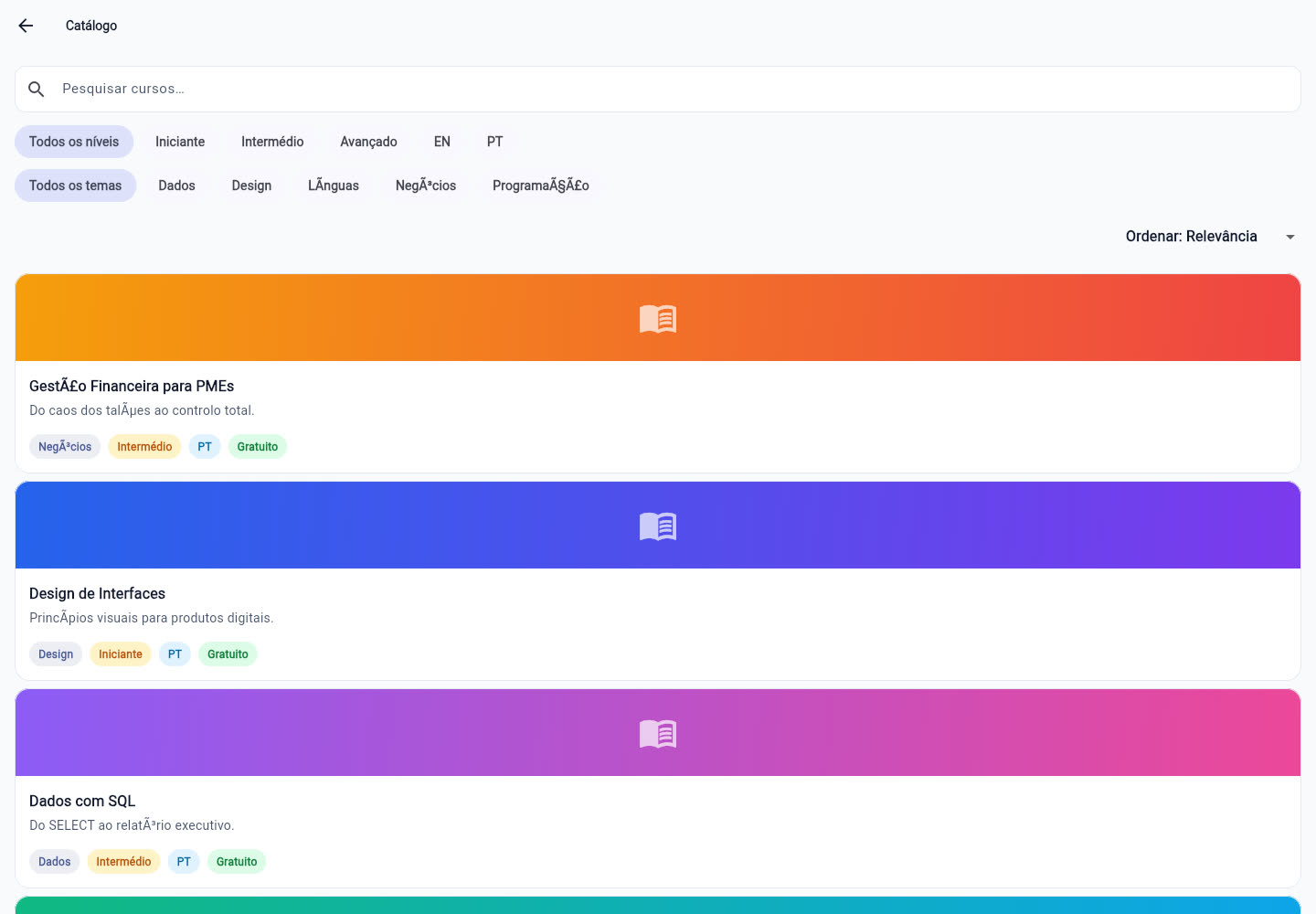Viewport: 1316px width, 914px height.
Task: Toggle the EN language filter
Action: click(x=442, y=142)
